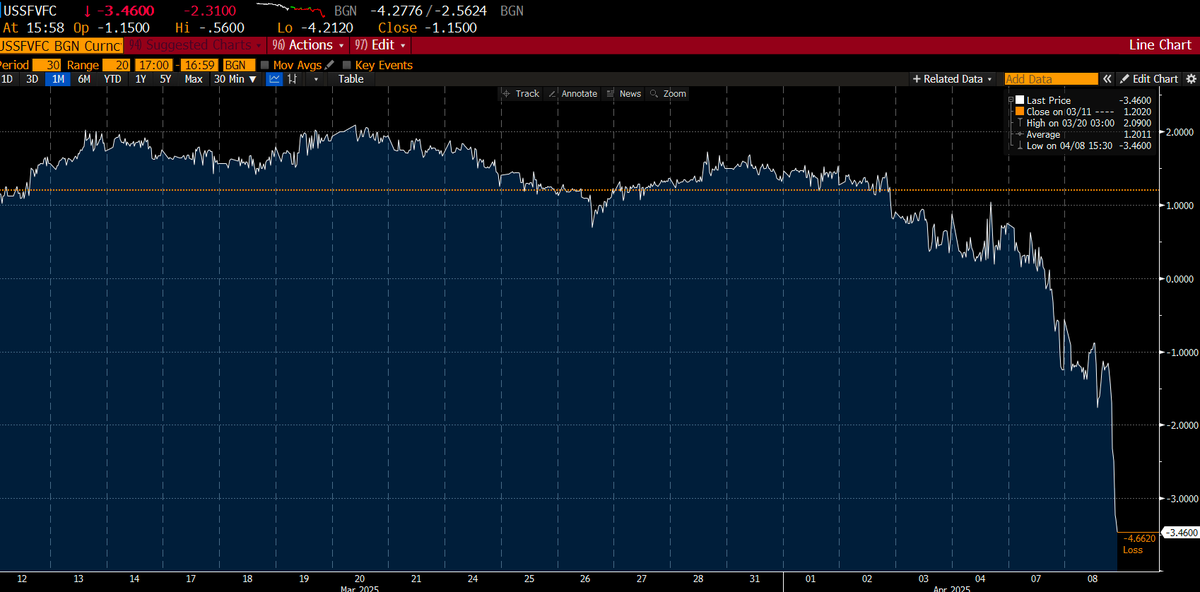Image resolution: width=1200 pixels, height=592 pixels.
Task: Open the Annotate tool
Action: tap(578, 93)
